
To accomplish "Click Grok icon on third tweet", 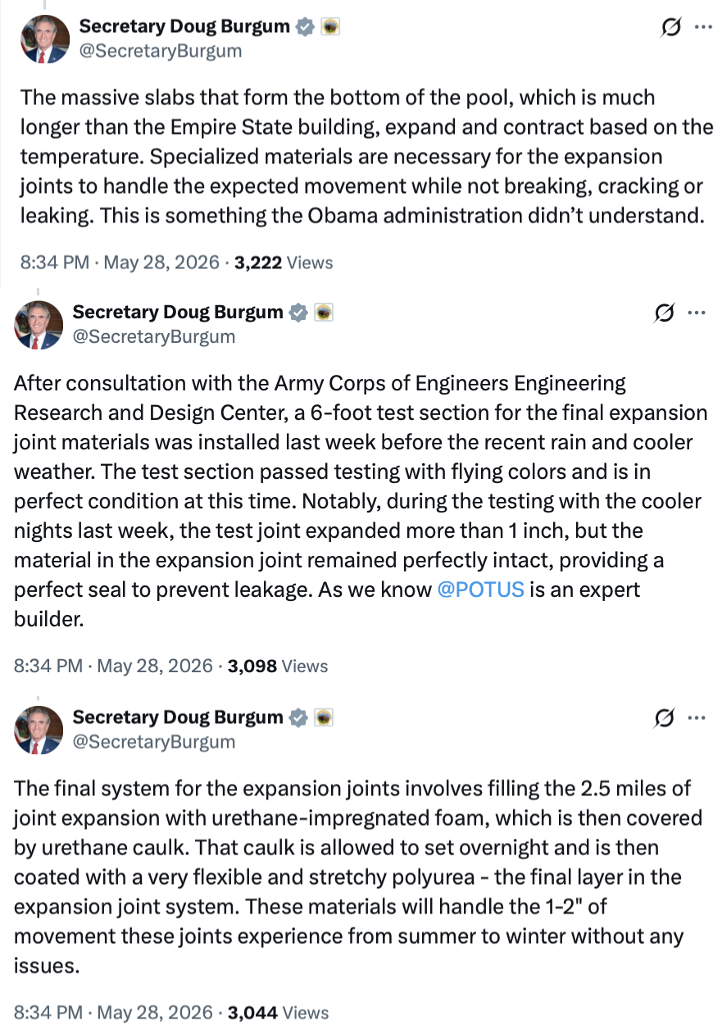I will pos(664,718).
